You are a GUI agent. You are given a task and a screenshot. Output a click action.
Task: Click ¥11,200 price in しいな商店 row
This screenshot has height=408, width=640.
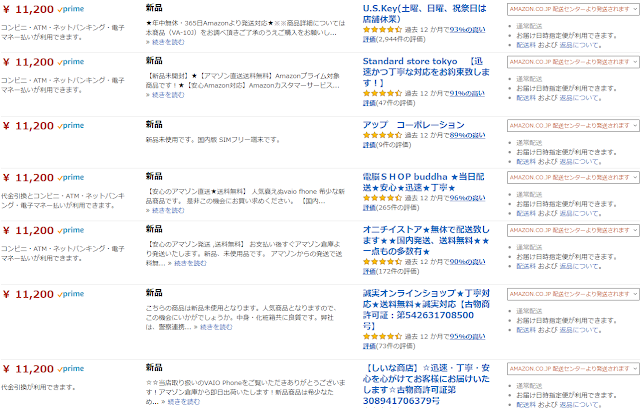[x=28, y=369]
